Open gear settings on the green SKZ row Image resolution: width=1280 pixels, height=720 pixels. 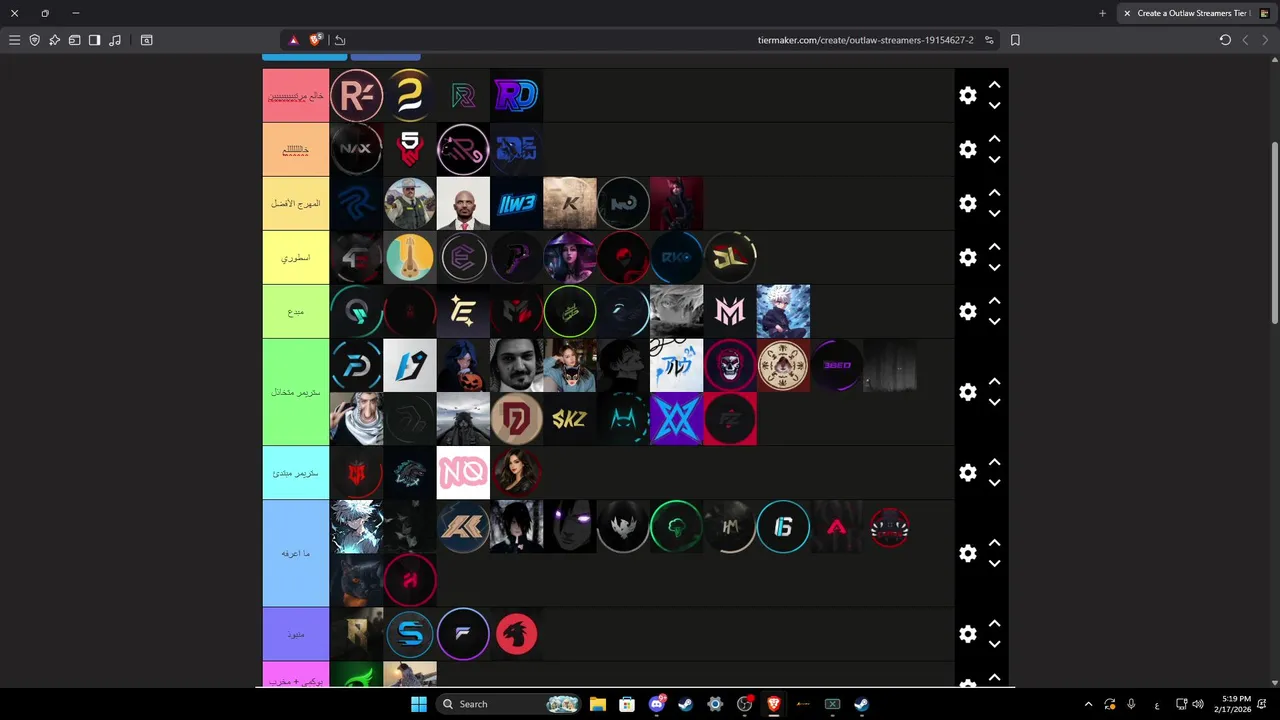point(967,392)
